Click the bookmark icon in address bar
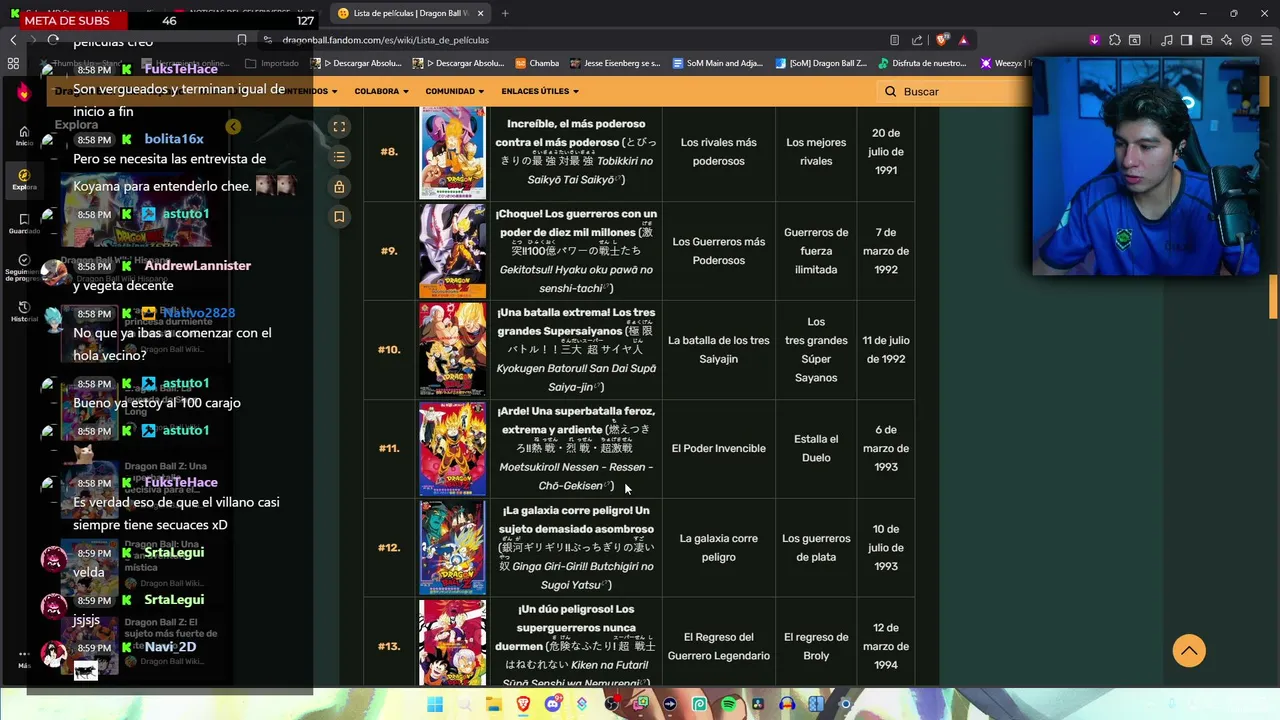 [x=242, y=40]
